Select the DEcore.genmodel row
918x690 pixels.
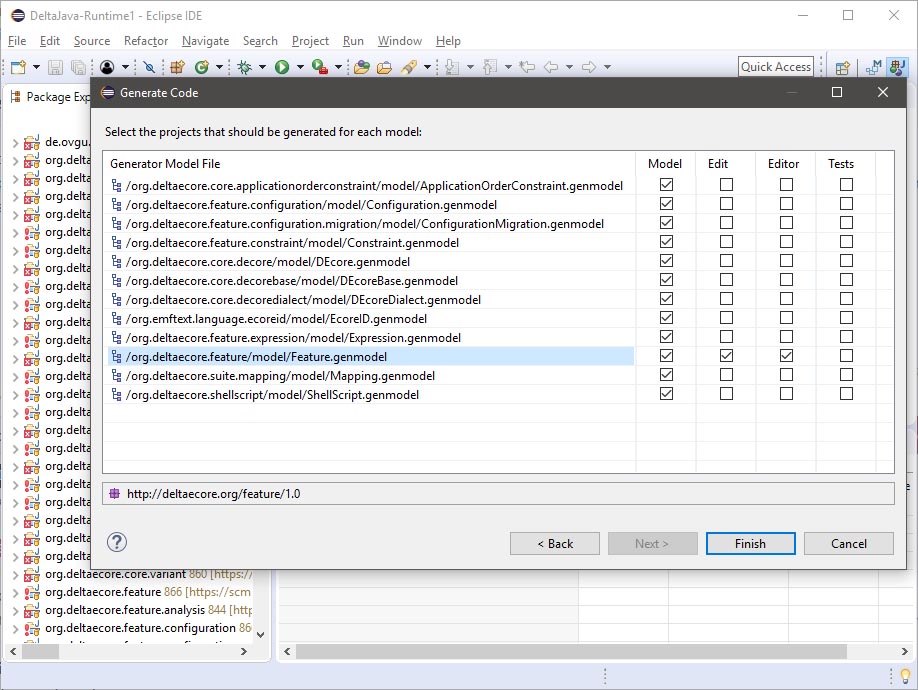(x=371, y=262)
